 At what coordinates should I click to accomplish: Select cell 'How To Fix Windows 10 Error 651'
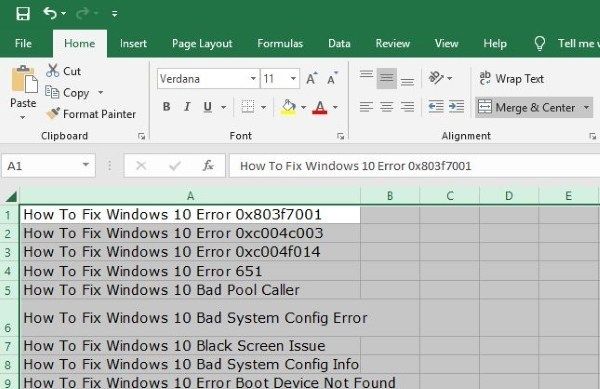190,271
